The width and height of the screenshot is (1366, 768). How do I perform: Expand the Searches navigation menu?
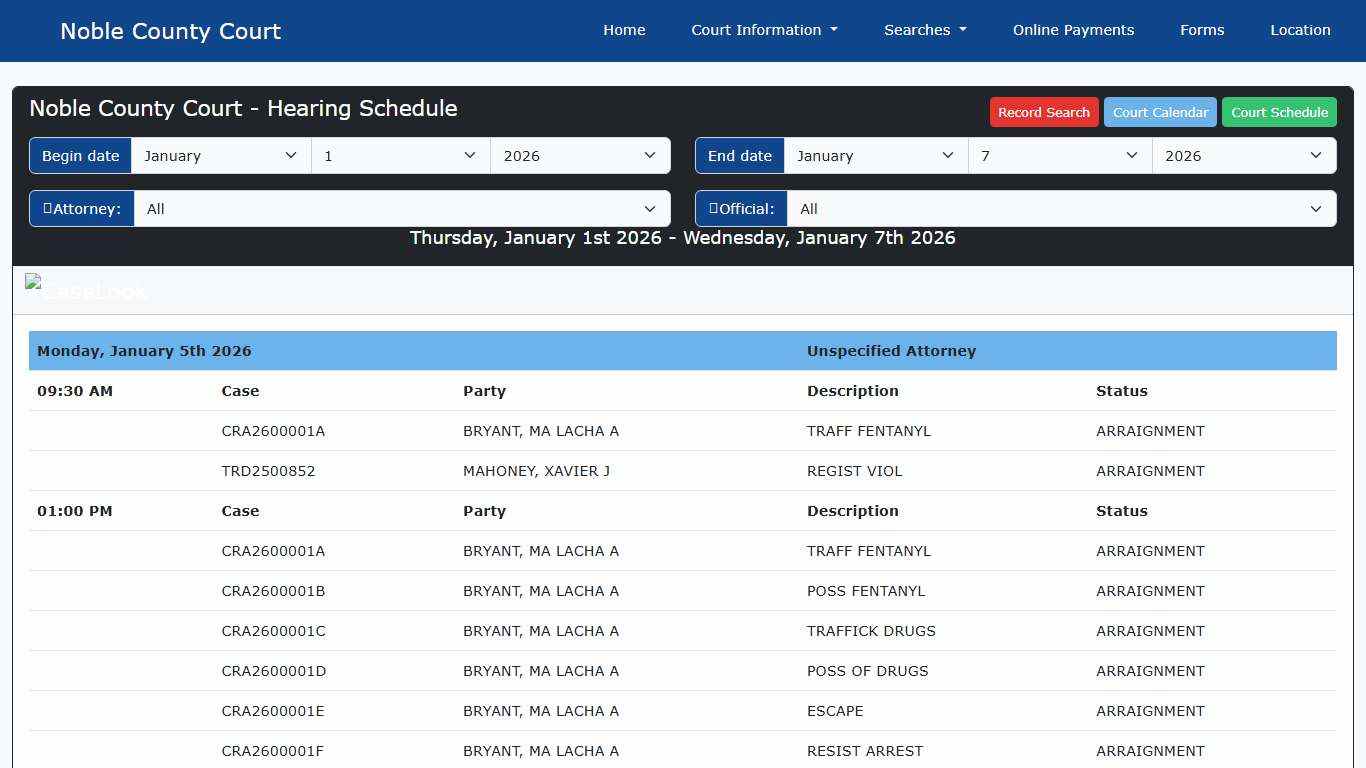(x=925, y=30)
